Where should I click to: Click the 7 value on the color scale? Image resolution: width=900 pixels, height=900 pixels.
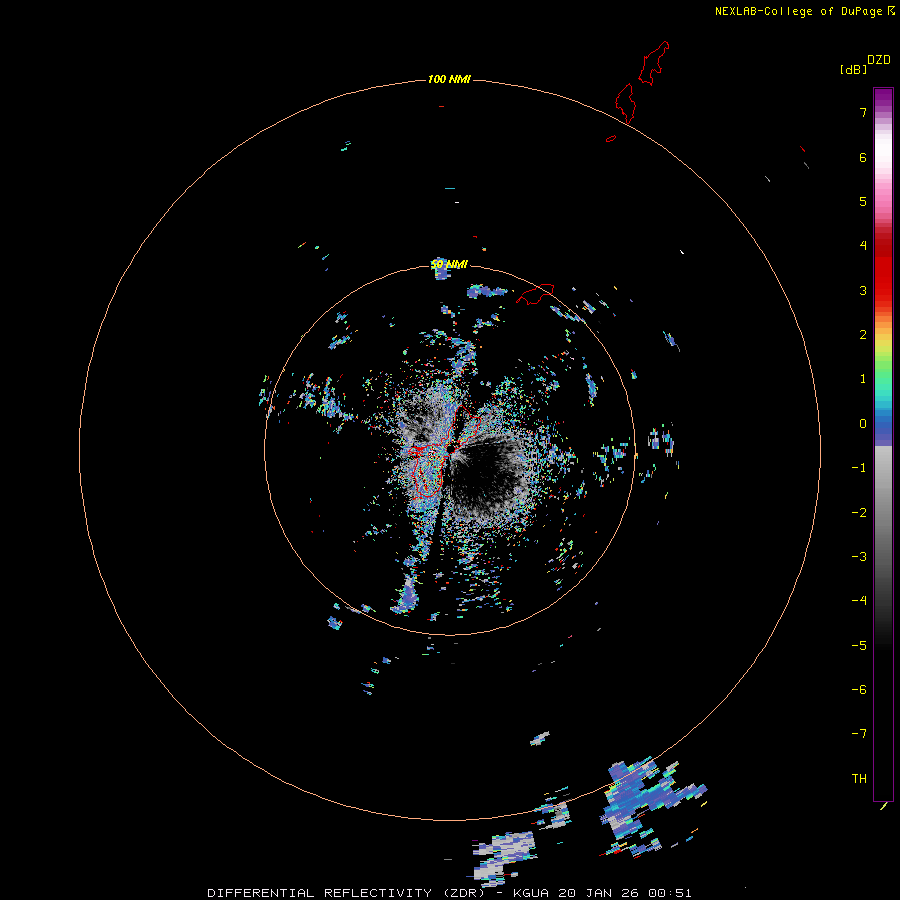[863, 112]
